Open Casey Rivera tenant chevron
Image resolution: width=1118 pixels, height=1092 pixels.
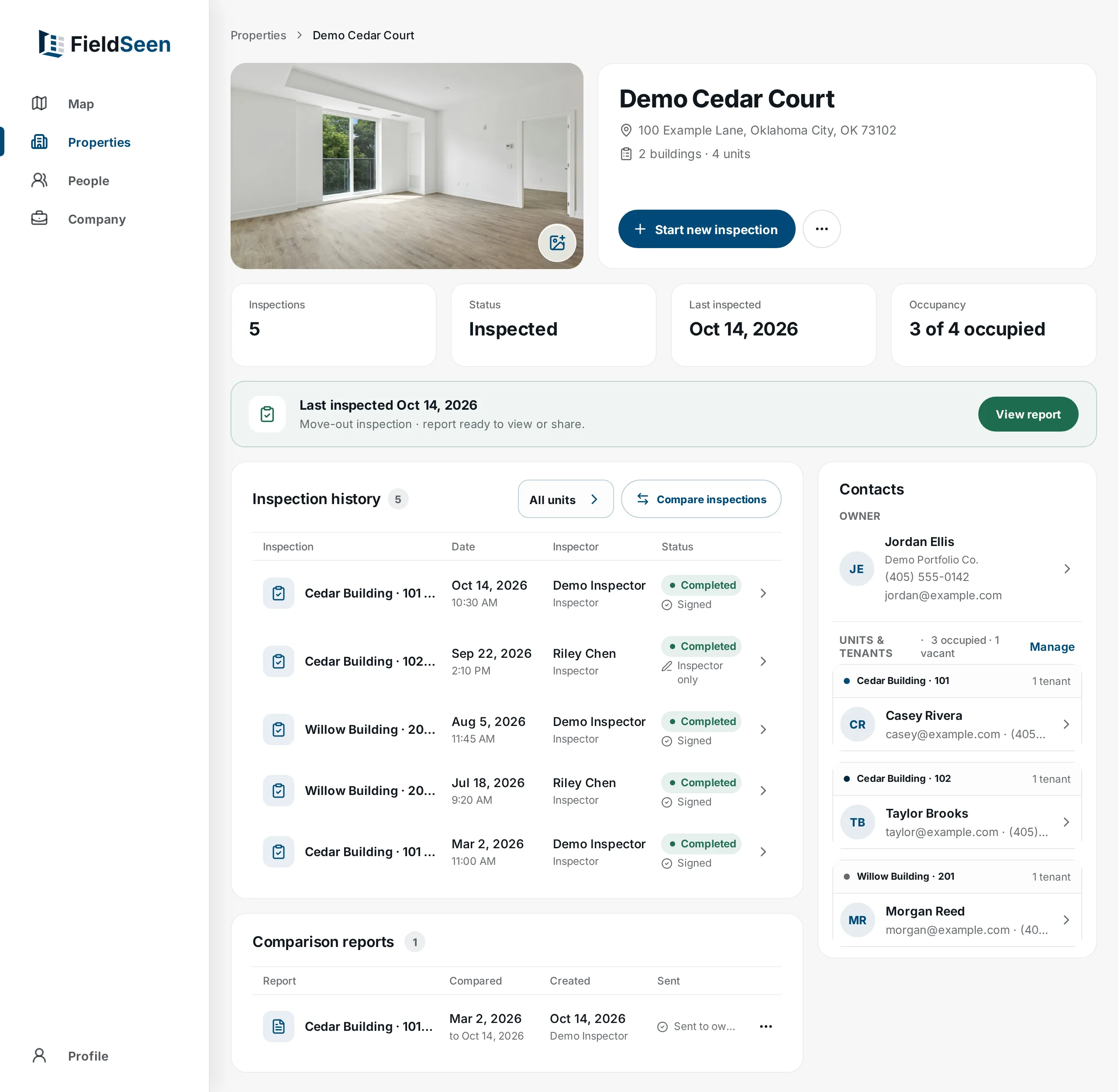[1066, 724]
